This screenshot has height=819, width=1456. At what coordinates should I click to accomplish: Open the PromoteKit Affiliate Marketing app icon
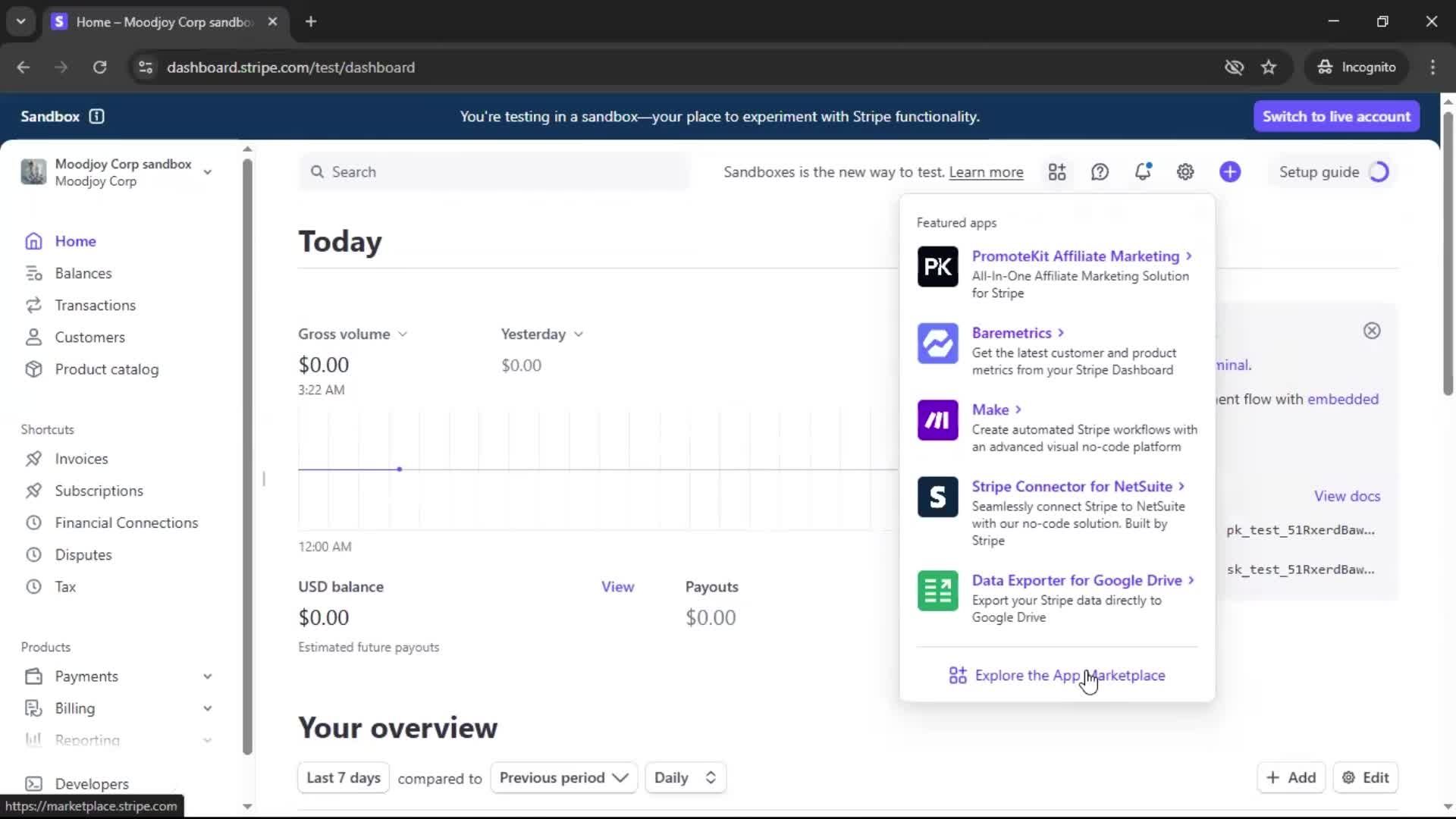click(937, 267)
